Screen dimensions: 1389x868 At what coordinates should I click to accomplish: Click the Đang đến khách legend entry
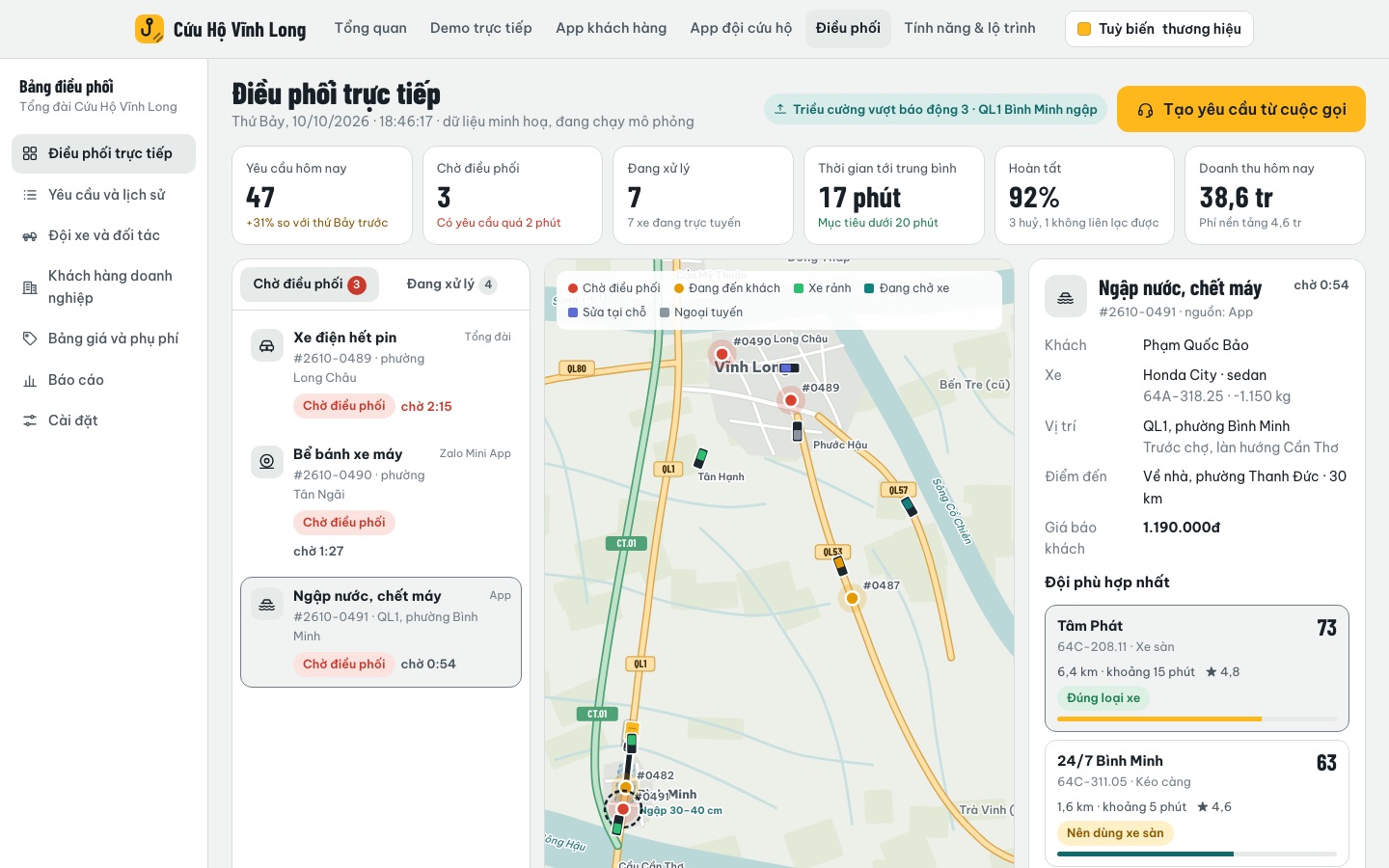coord(727,288)
